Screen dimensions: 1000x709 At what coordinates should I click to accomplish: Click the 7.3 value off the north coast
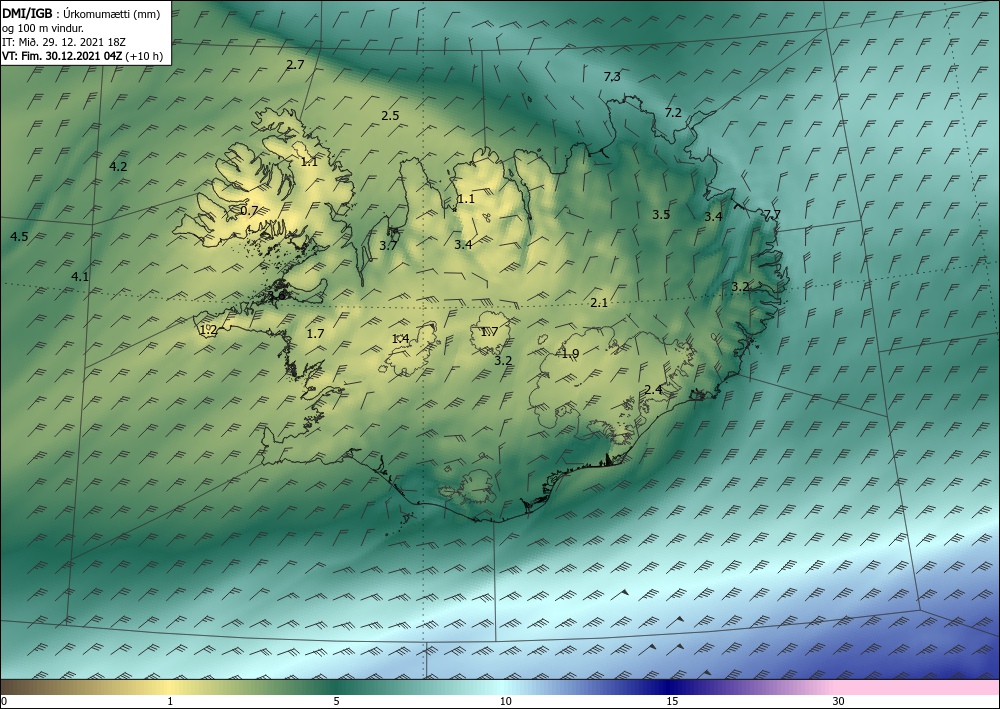pos(612,77)
